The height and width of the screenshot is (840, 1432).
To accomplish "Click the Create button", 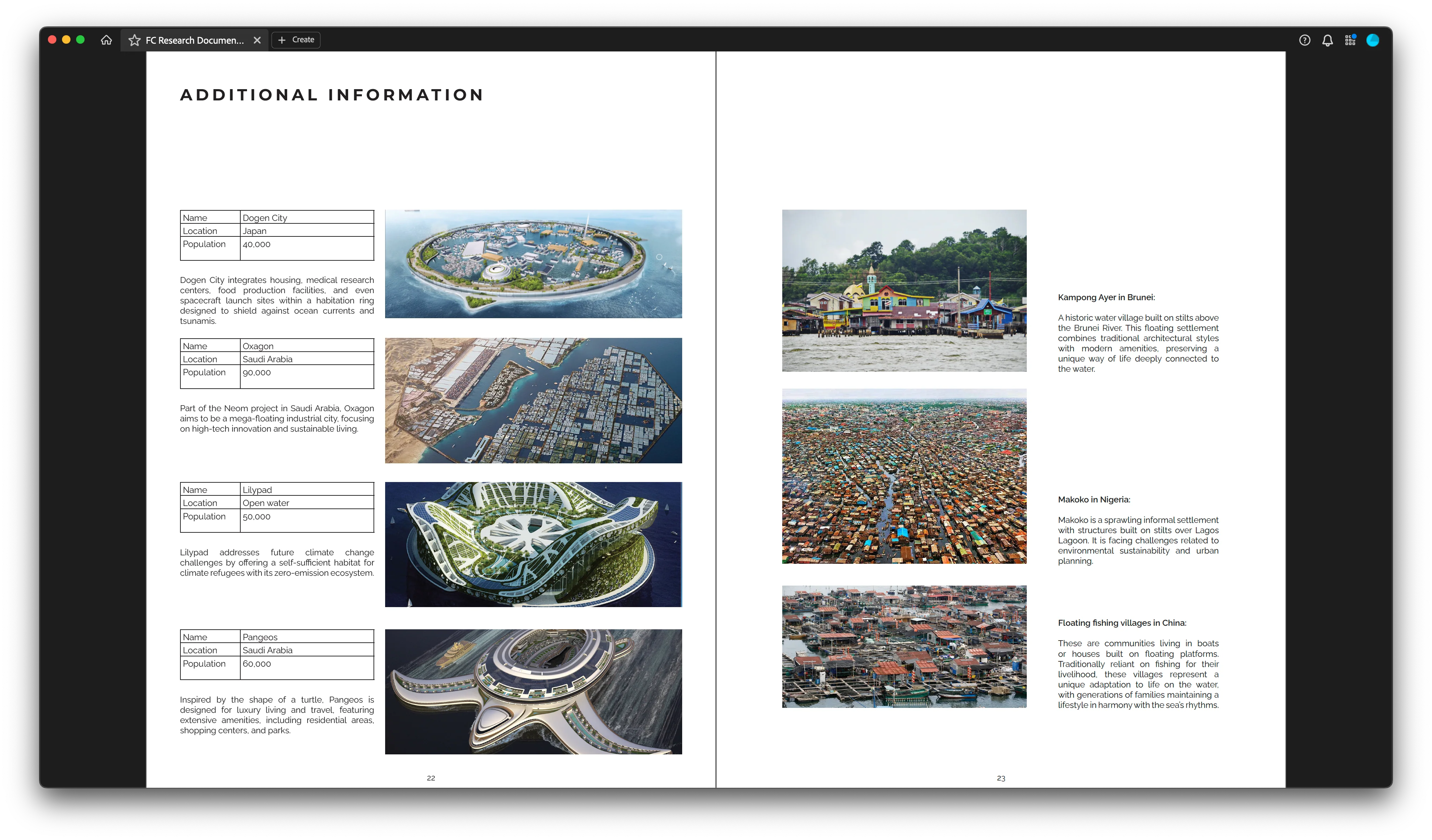I will click(296, 40).
